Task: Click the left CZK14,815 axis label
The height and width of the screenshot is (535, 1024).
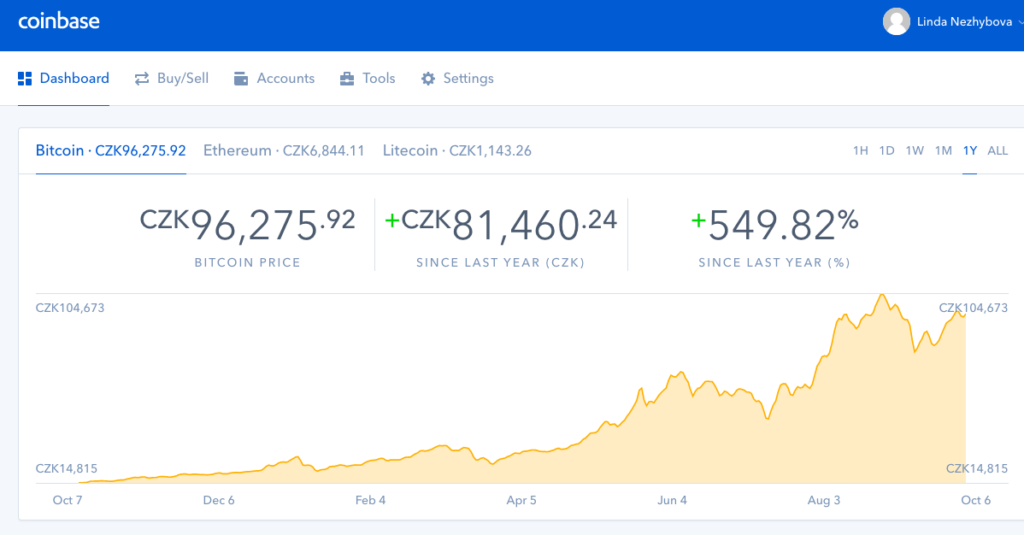Action: (x=66, y=468)
